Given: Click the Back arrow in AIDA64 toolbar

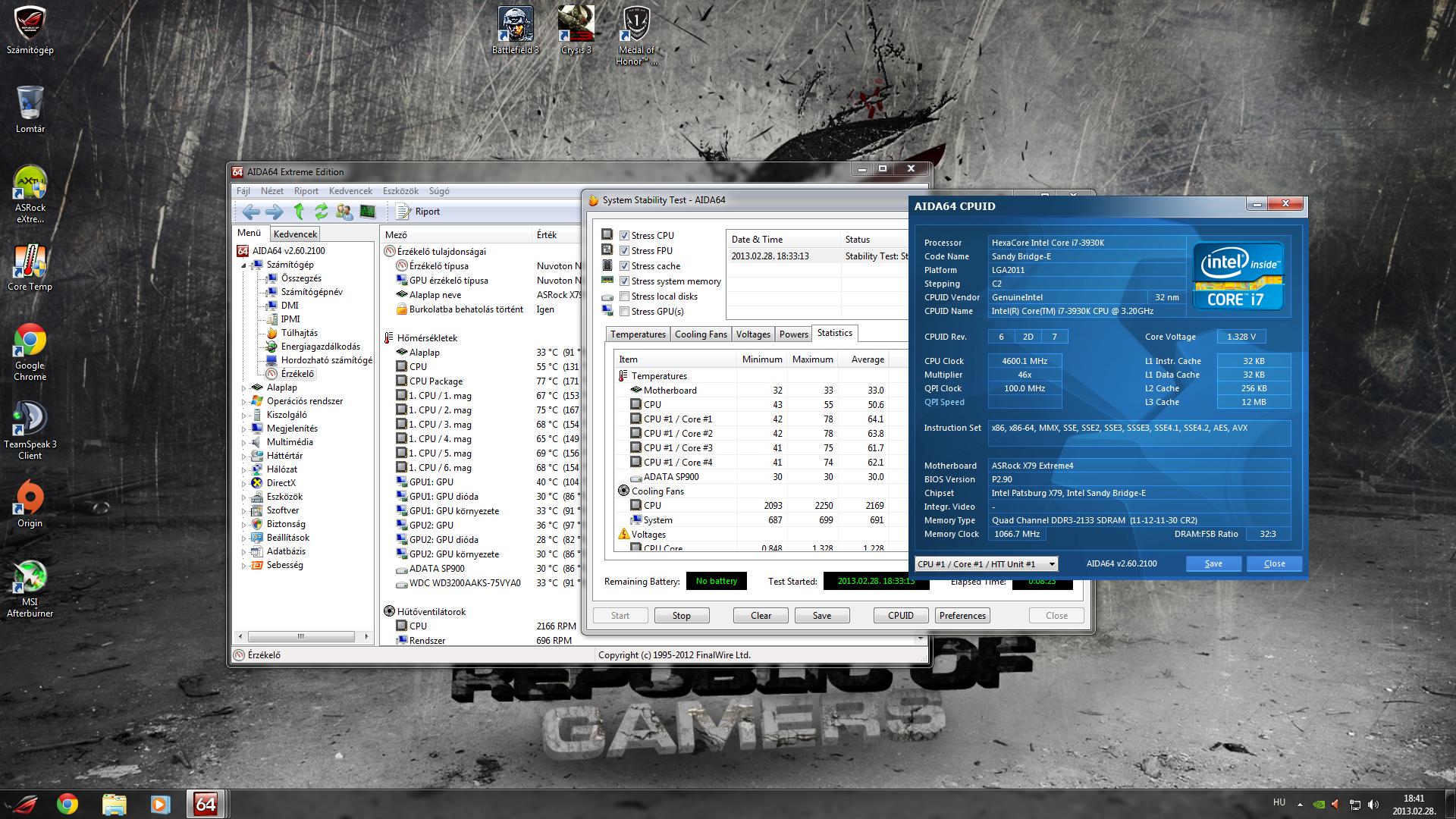Looking at the screenshot, I should click(251, 212).
